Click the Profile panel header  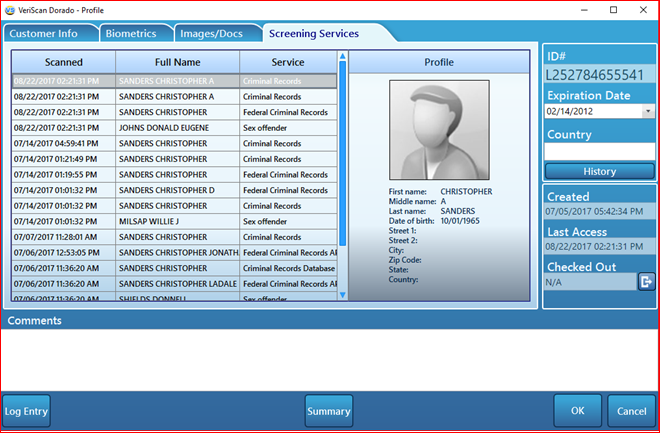point(439,62)
